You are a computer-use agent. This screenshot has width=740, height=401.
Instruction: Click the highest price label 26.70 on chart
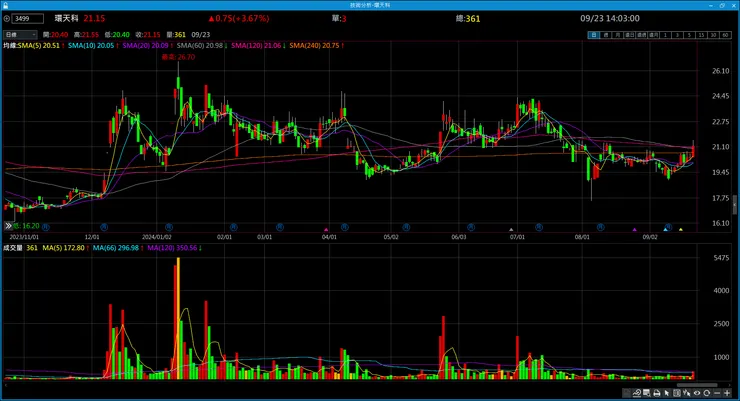tap(178, 57)
